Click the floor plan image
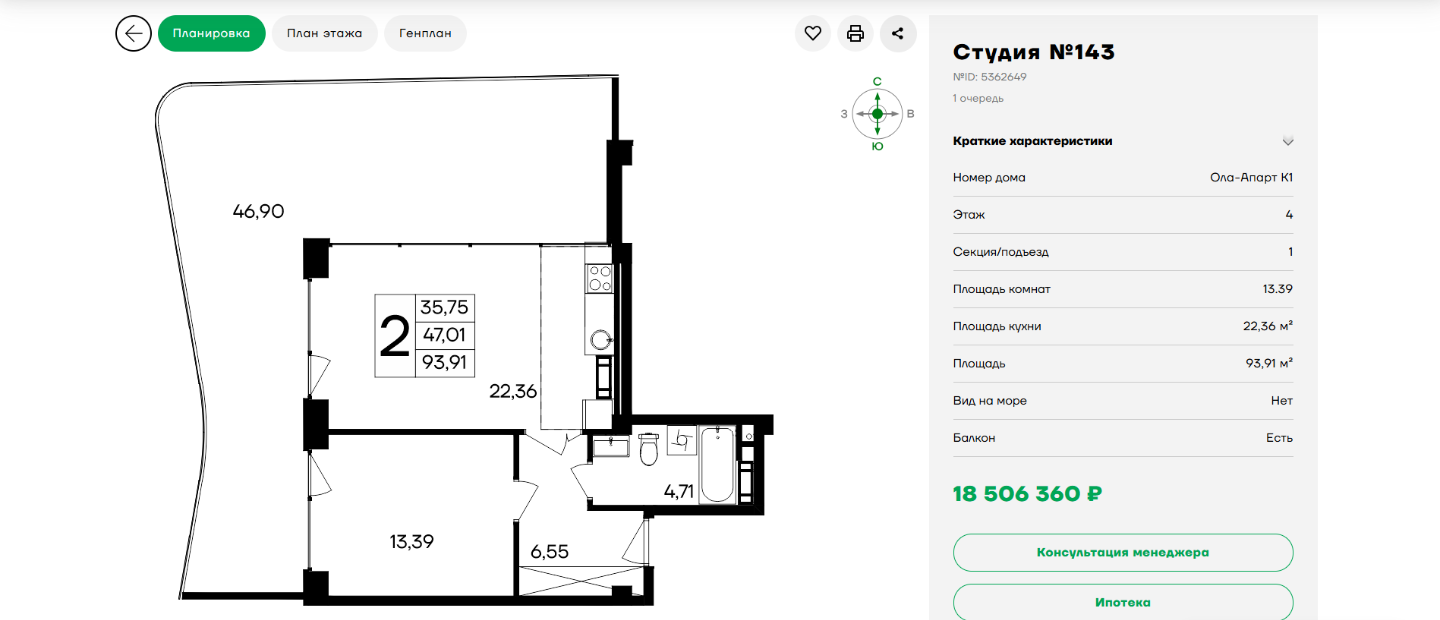This screenshot has height=620, width=1440. click(465, 340)
